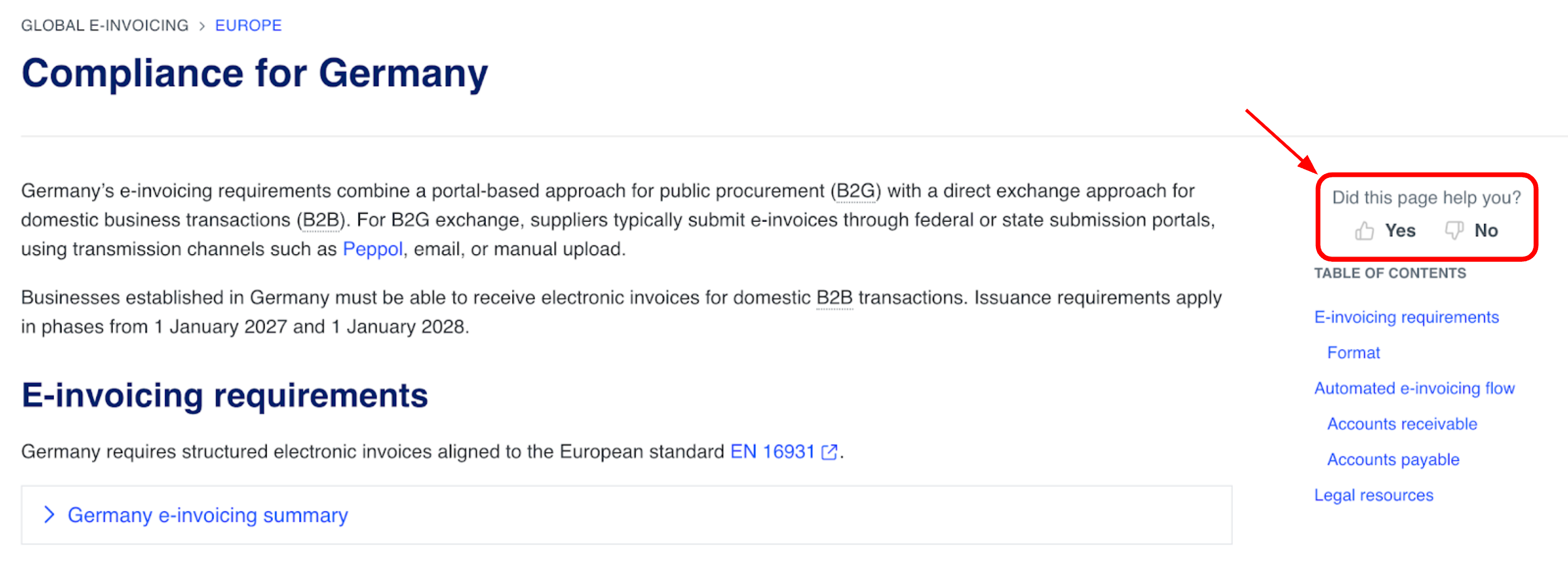Jump to Legal resources in contents
The width and height of the screenshot is (1568, 561).
click(x=1373, y=495)
